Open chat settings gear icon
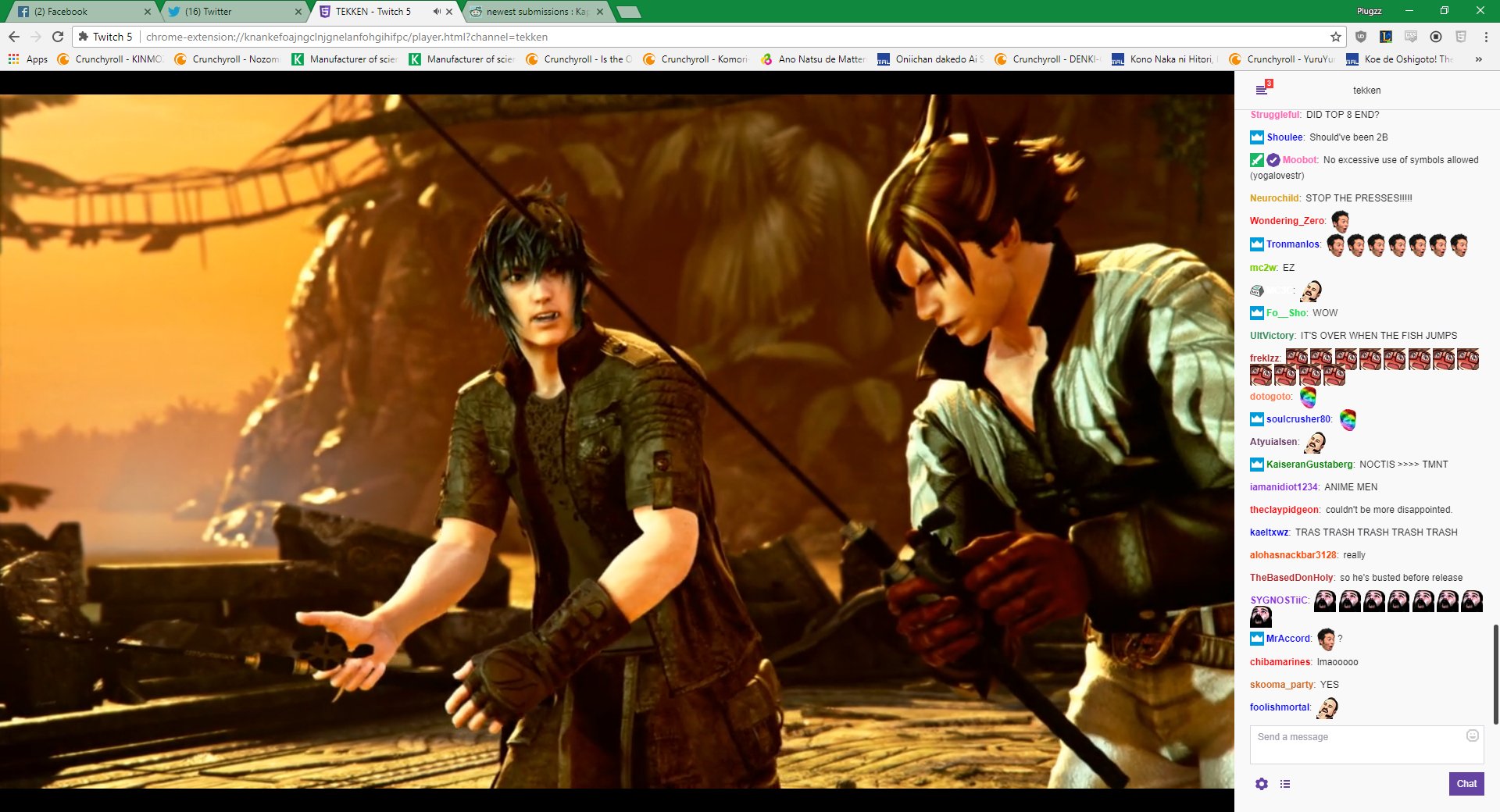Screen dimensions: 1500x812 click(1262, 784)
